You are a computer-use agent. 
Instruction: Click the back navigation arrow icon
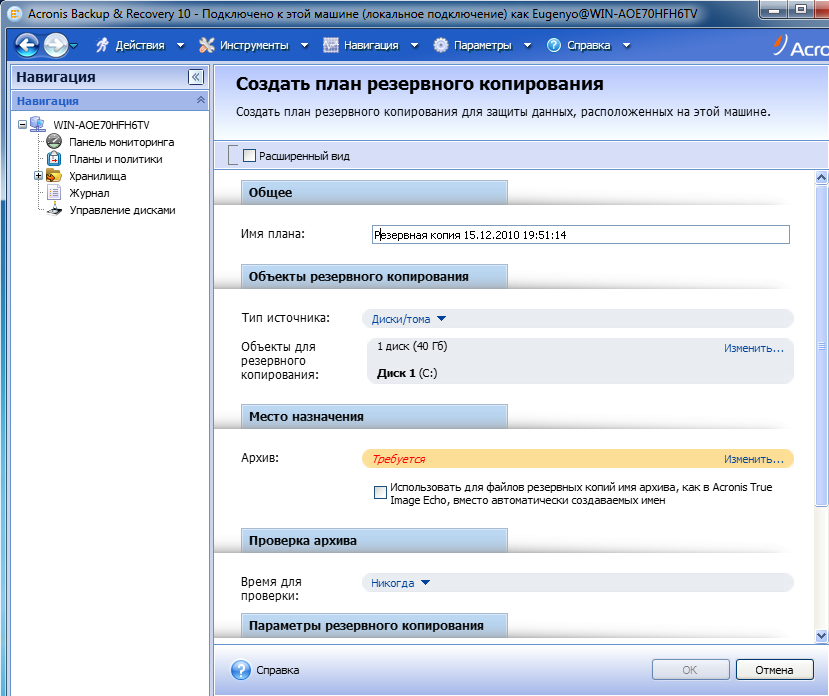(x=27, y=45)
